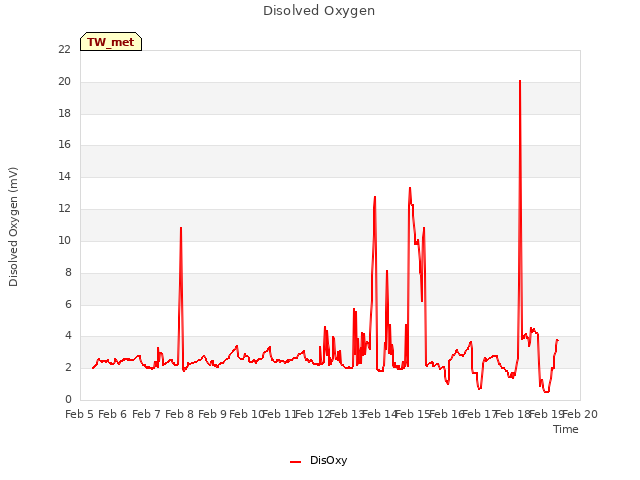
Task: Click the y-axis value 14
Action: pyautogui.click(x=64, y=177)
